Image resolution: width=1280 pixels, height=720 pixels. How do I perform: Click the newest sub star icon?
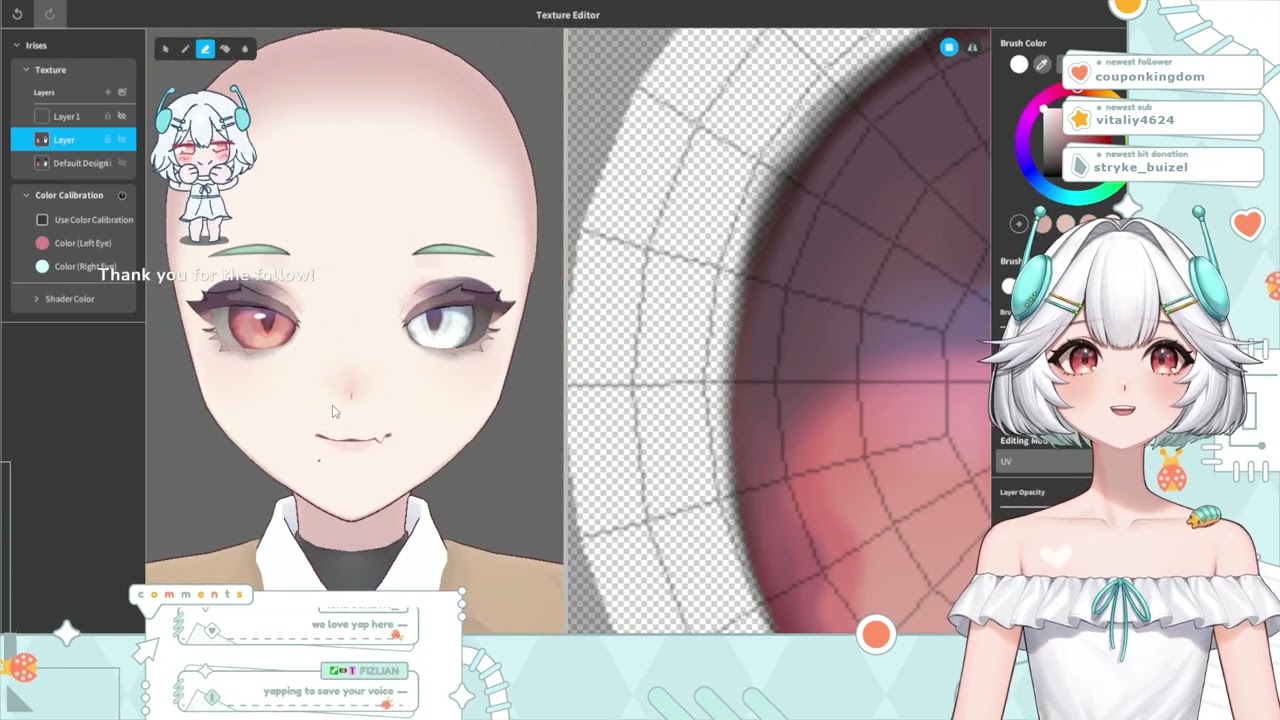[1079, 119]
